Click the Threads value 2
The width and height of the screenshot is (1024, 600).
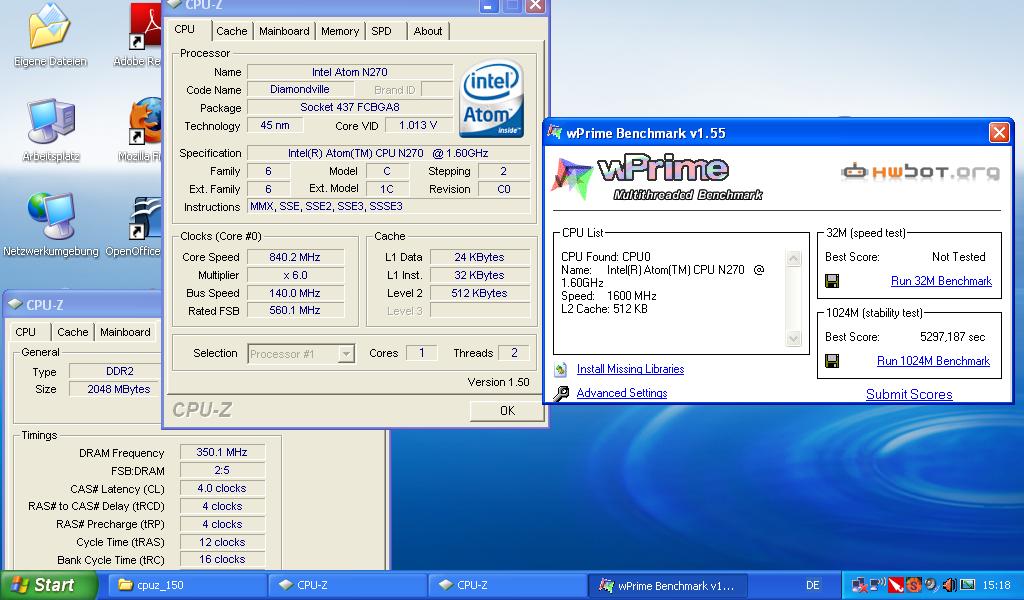pyautogui.click(x=514, y=353)
